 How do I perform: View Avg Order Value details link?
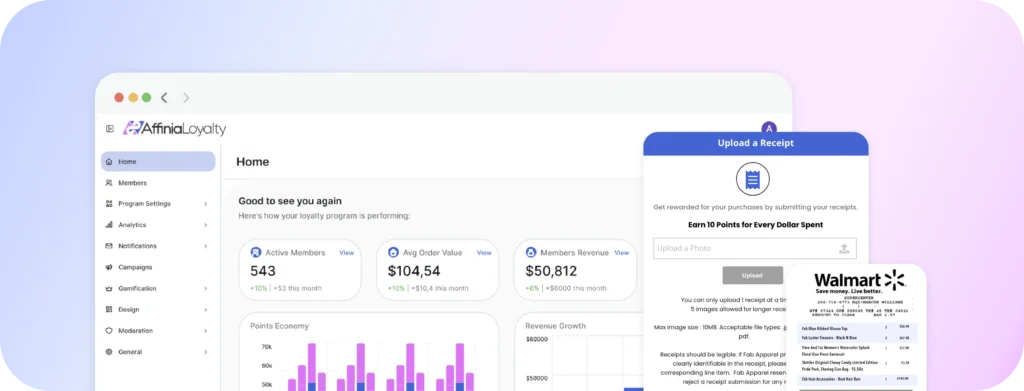pos(484,253)
